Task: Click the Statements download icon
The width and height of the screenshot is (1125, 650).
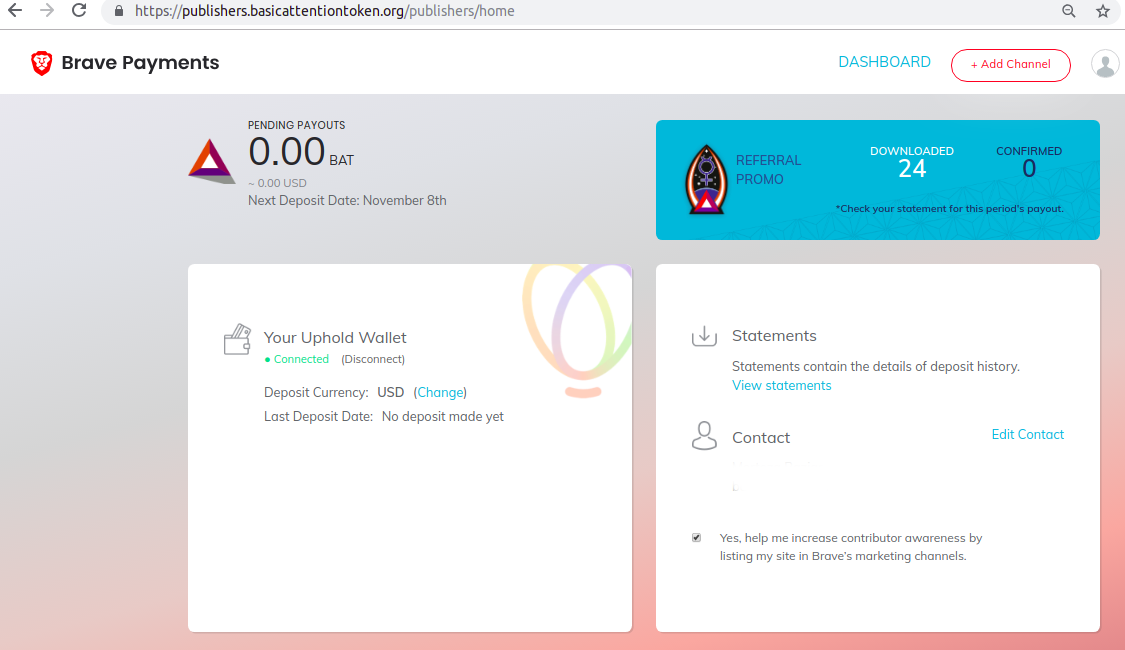Action: [x=705, y=336]
